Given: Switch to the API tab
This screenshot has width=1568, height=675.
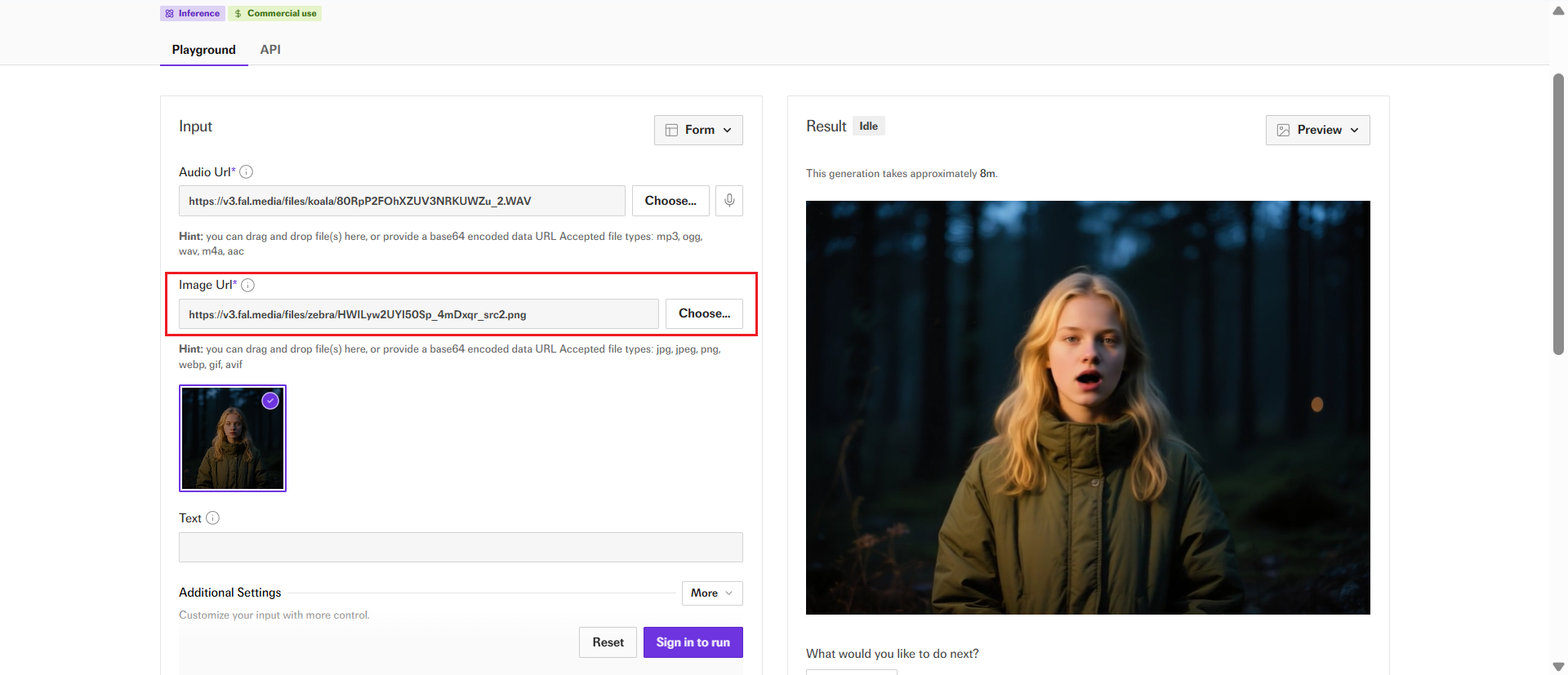Looking at the screenshot, I should coord(270,50).
